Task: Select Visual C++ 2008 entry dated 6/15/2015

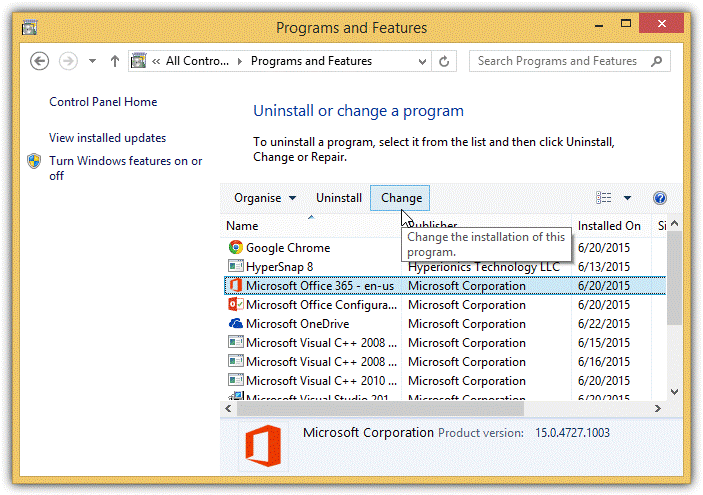Action: click(x=321, y=343)
